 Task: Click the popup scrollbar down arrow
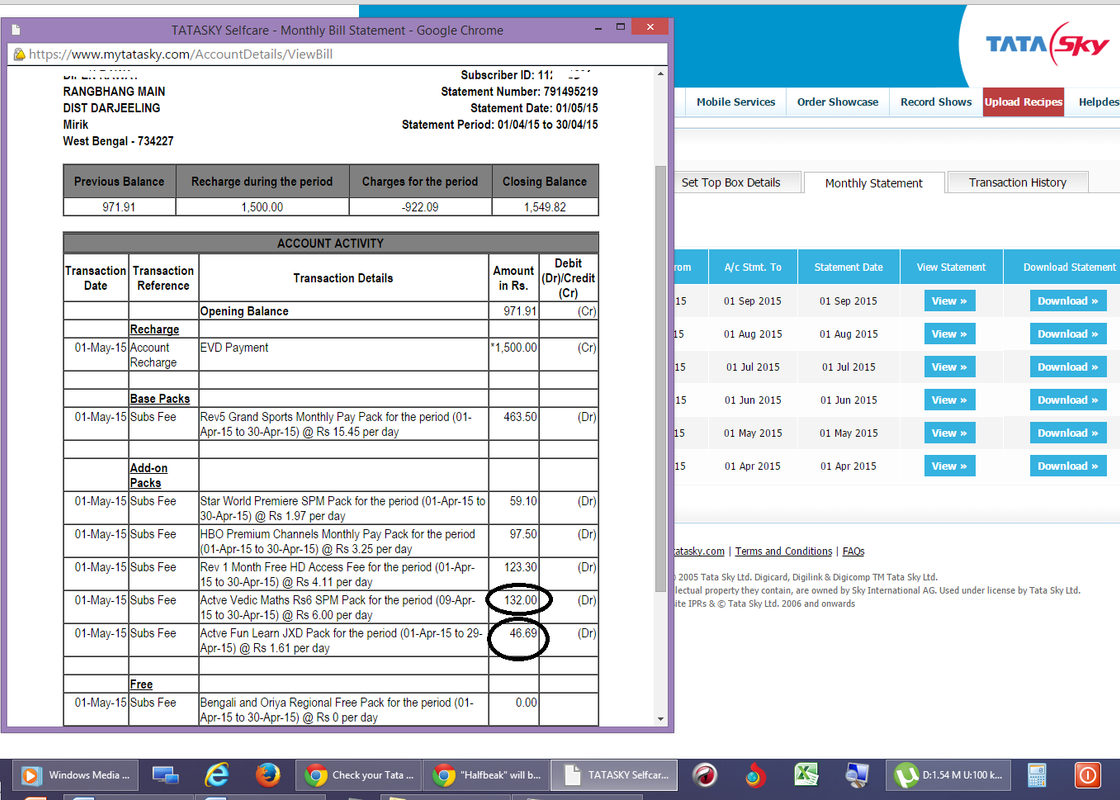[x=661, y=719]
